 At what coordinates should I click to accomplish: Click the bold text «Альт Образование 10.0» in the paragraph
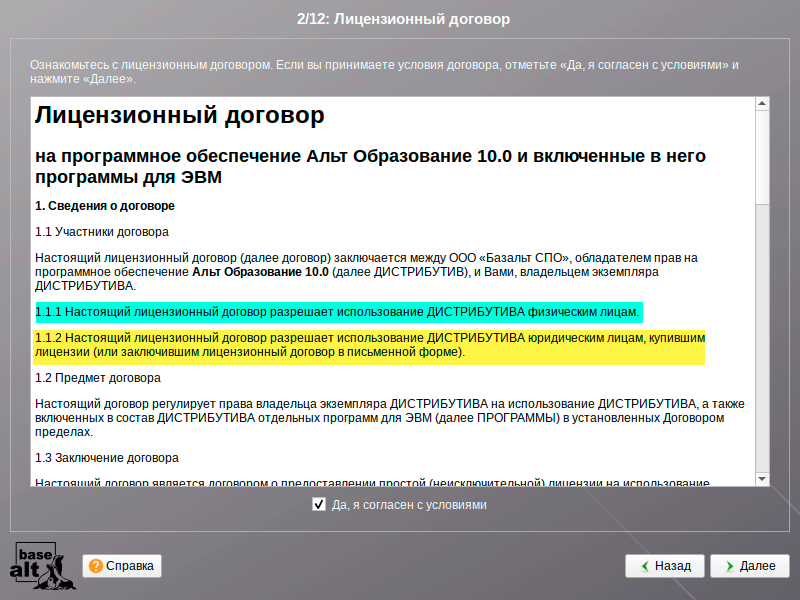tap(260, 272)
